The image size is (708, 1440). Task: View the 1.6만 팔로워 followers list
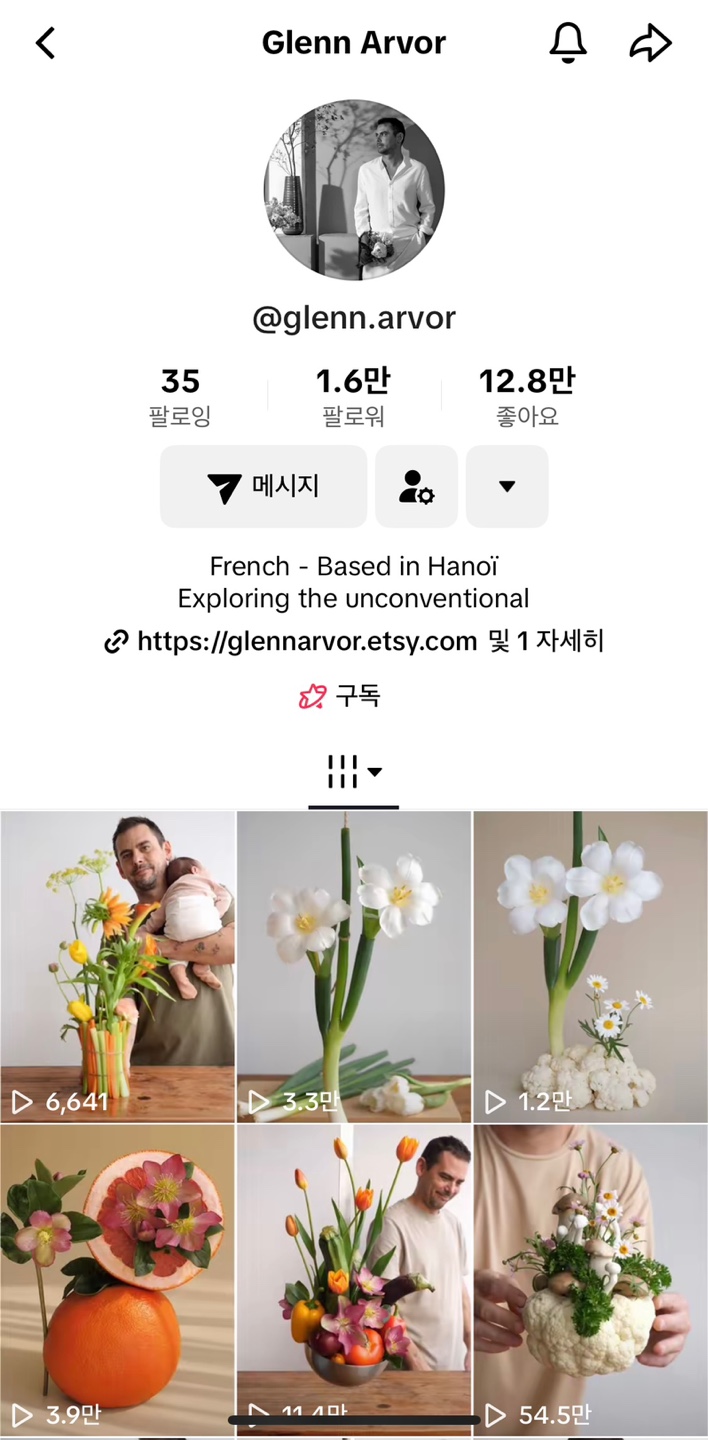[x=354, y=397]
